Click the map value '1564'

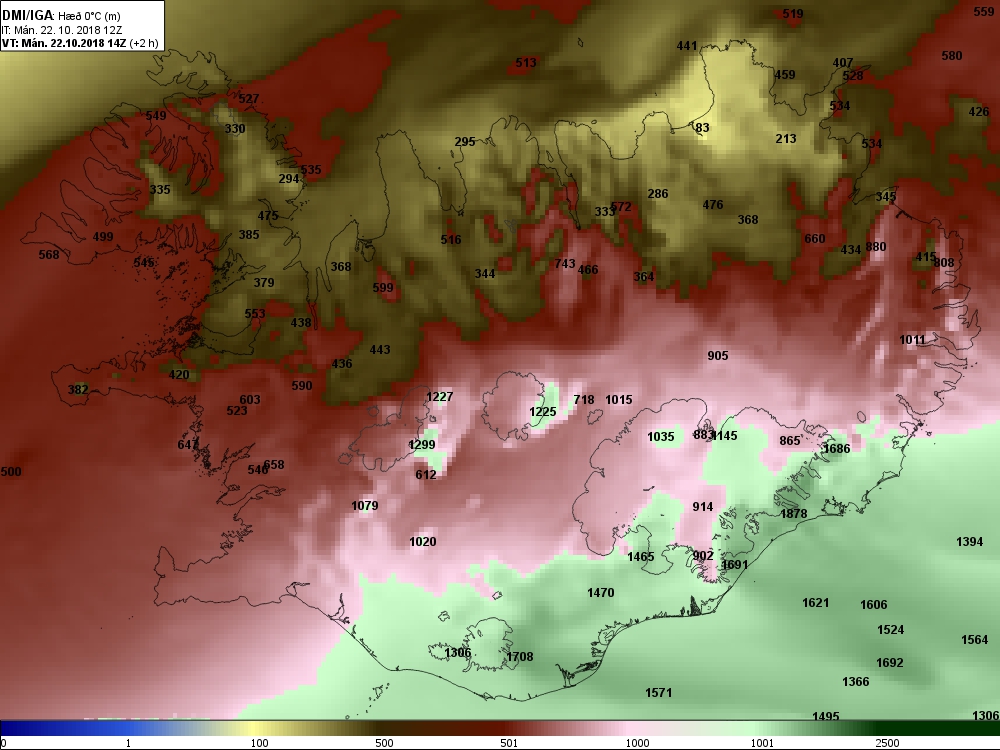974,640
